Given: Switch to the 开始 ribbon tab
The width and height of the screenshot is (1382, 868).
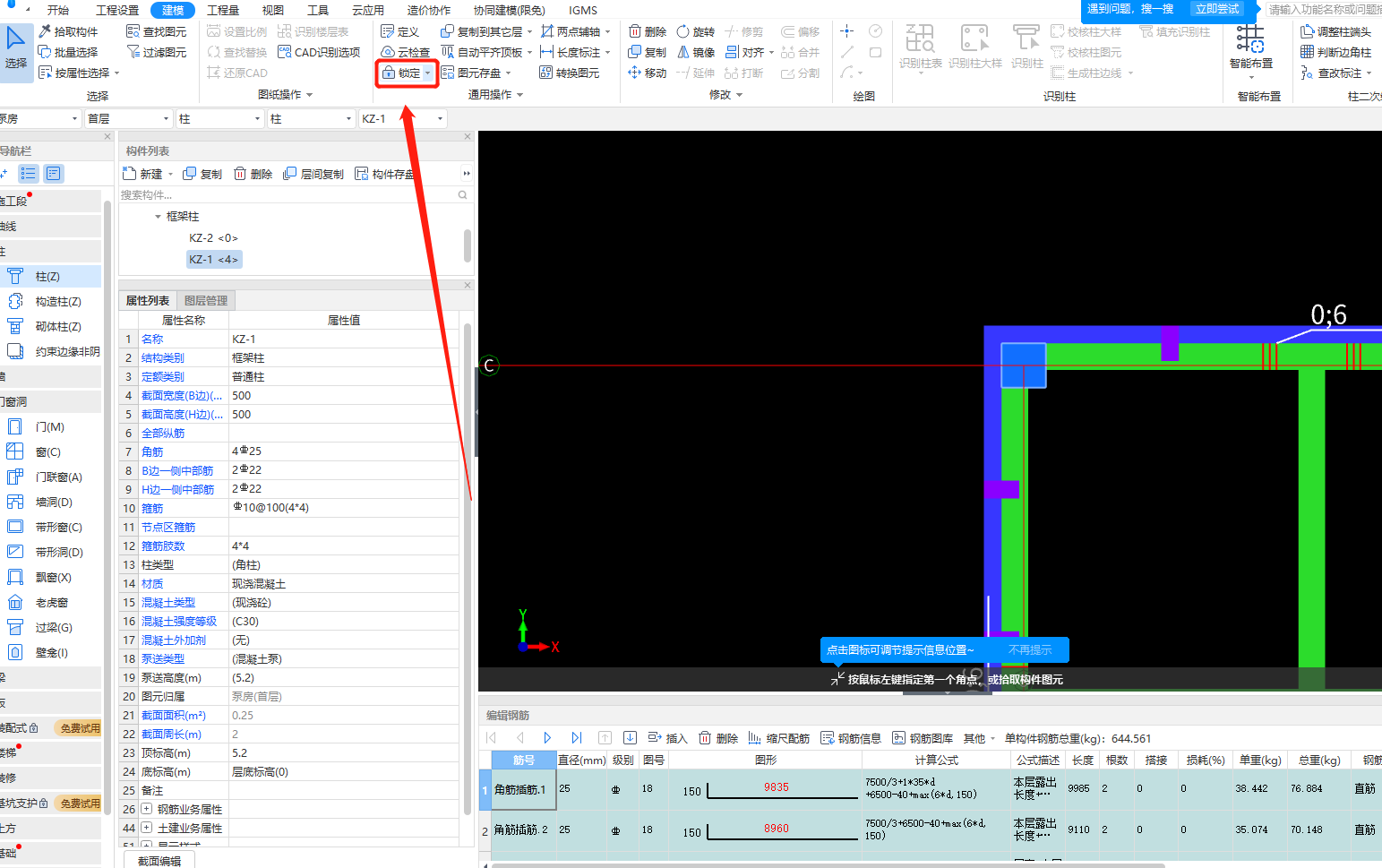Looking at the screenshot, I should 57,10.
